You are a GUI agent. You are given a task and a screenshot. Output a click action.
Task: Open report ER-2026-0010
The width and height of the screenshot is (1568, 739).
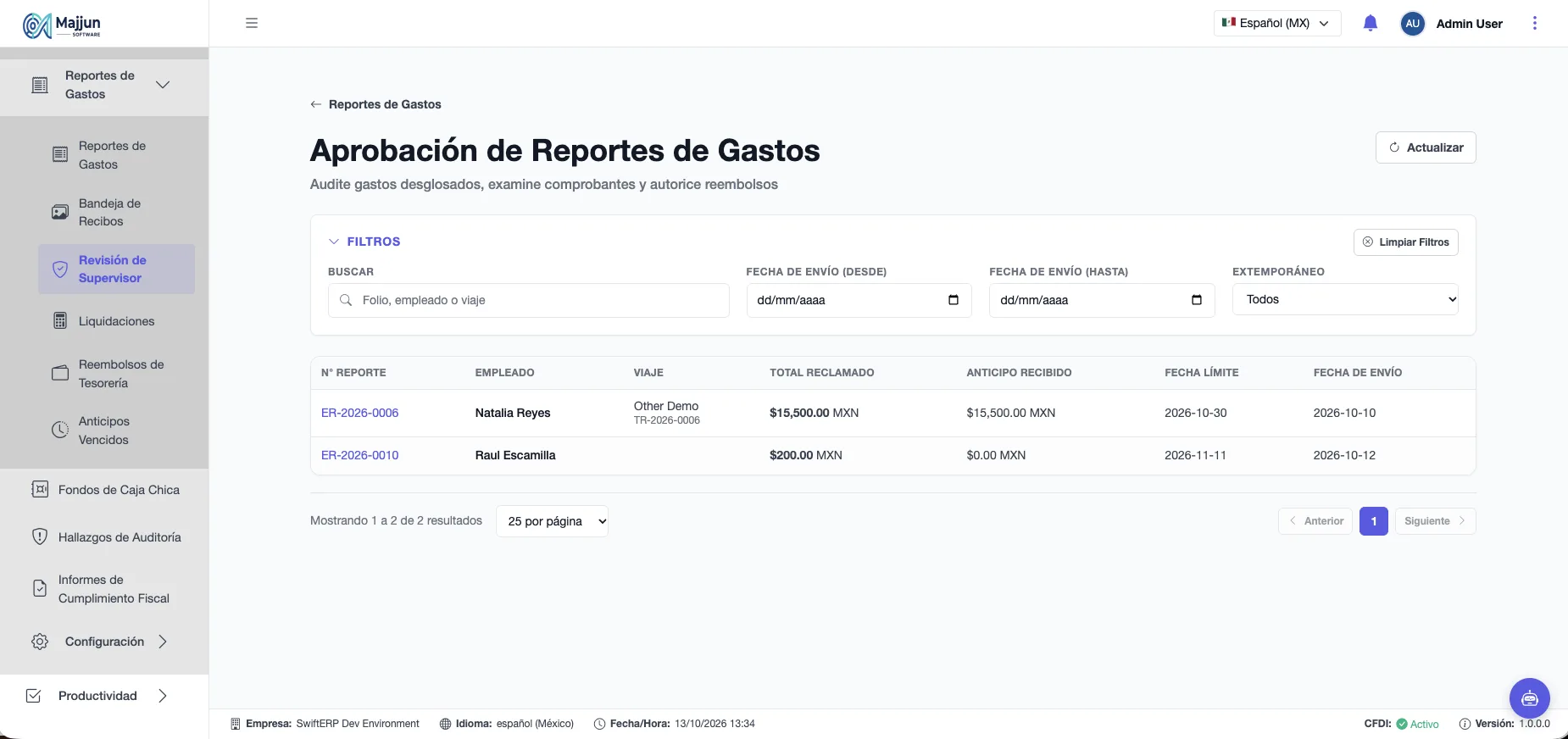tap(360, 455)
